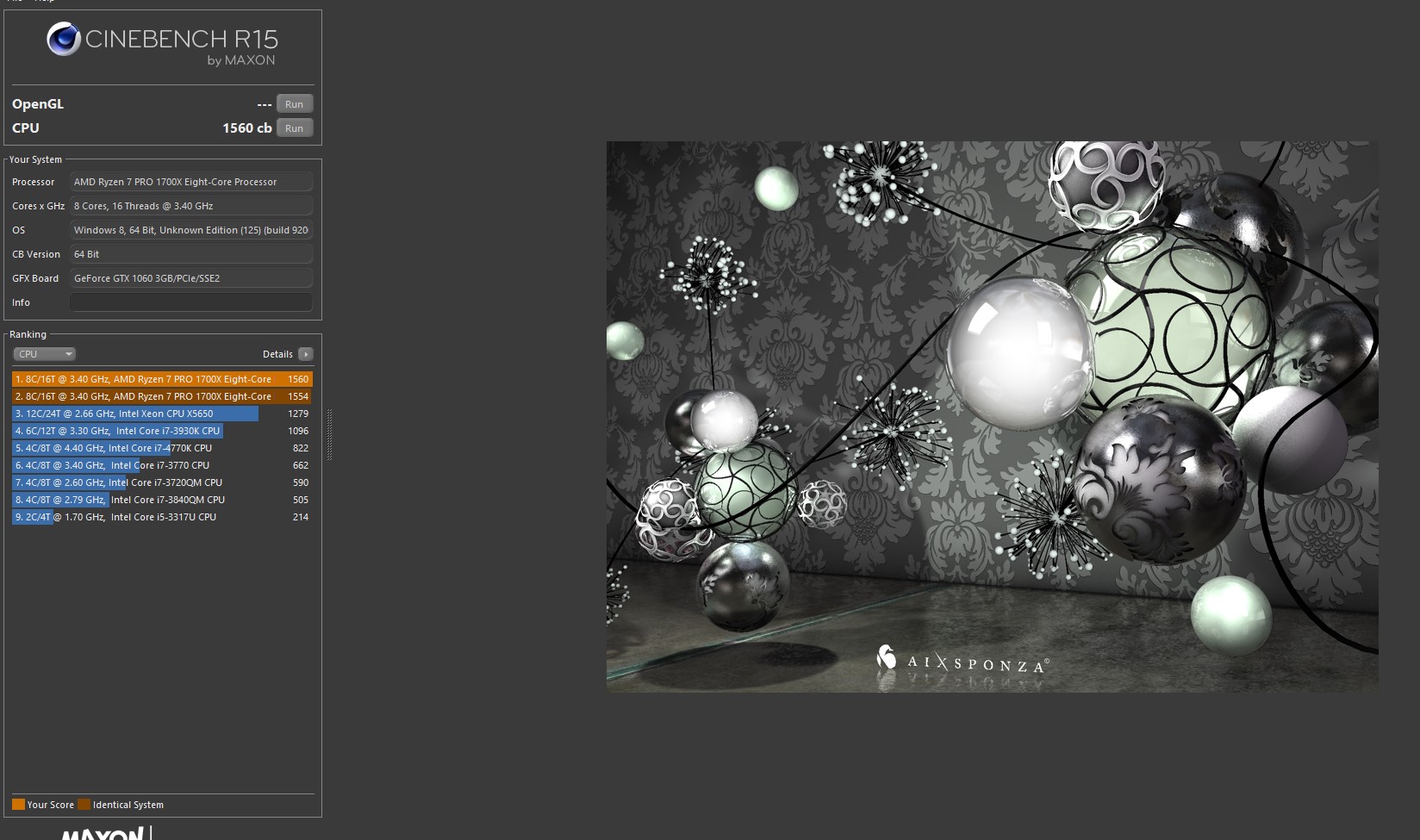The width and height of the screenshot is (1420, 840).
Task: Select the Core i7-3770 ranking row
Action: [x=162, y=465]
